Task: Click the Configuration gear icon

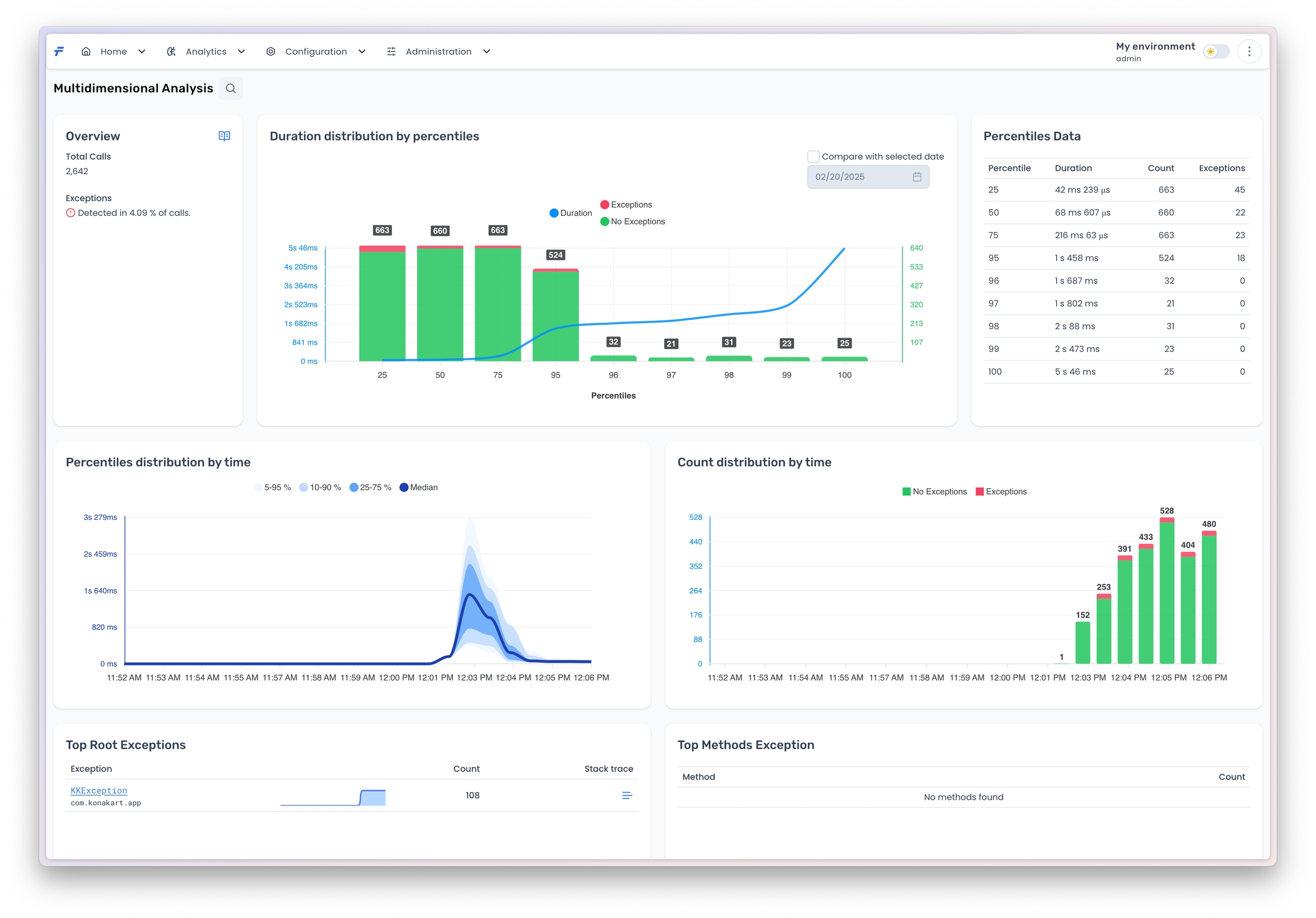Action: coord(271,51)
